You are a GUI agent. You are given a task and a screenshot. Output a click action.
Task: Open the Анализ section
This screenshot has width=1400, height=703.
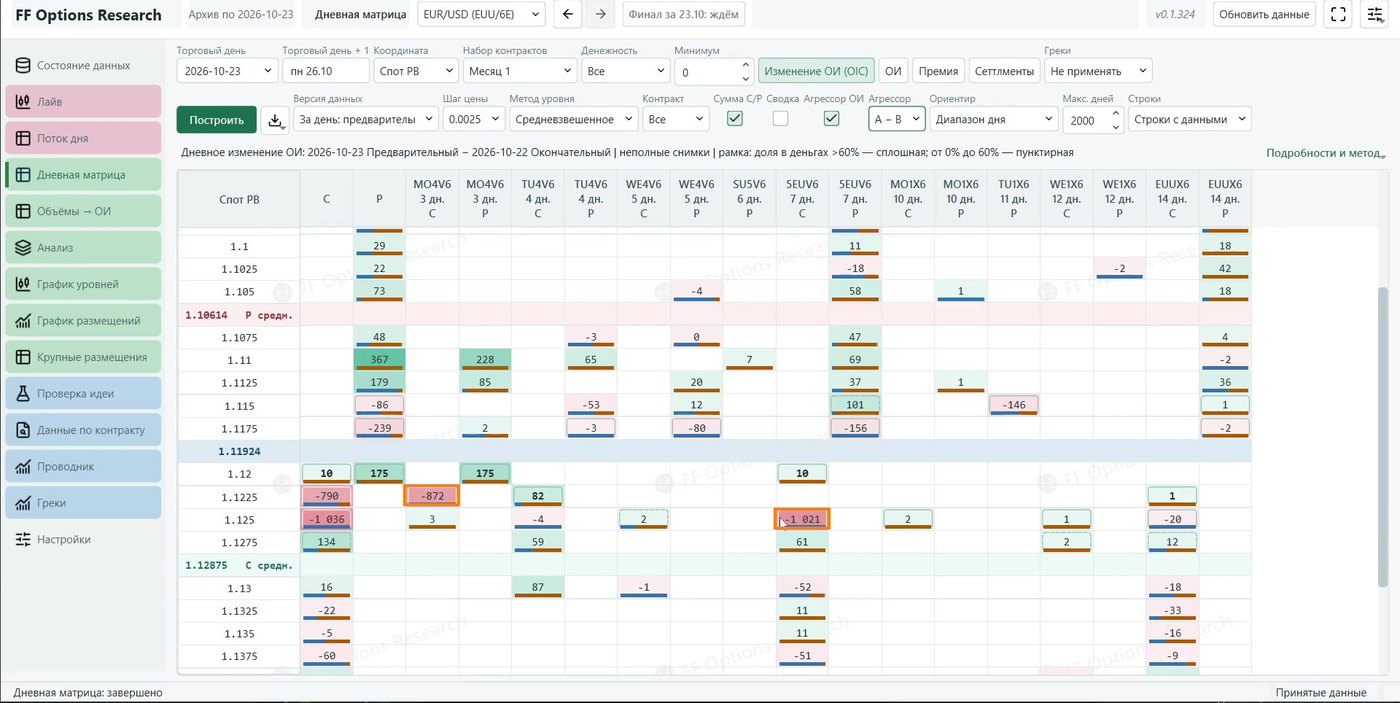click(83, 247)
